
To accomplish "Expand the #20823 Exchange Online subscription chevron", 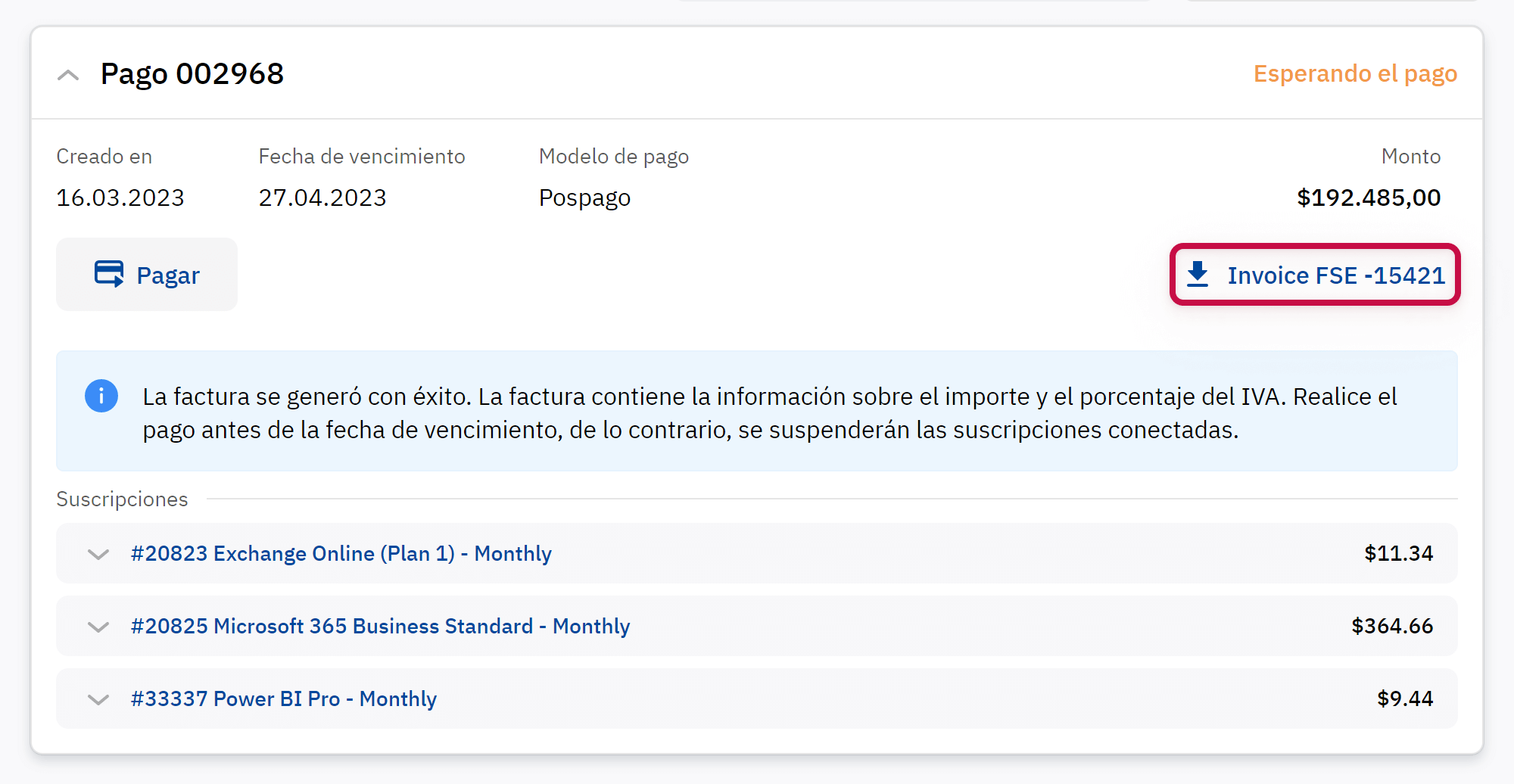I will [x=98, y=554].
